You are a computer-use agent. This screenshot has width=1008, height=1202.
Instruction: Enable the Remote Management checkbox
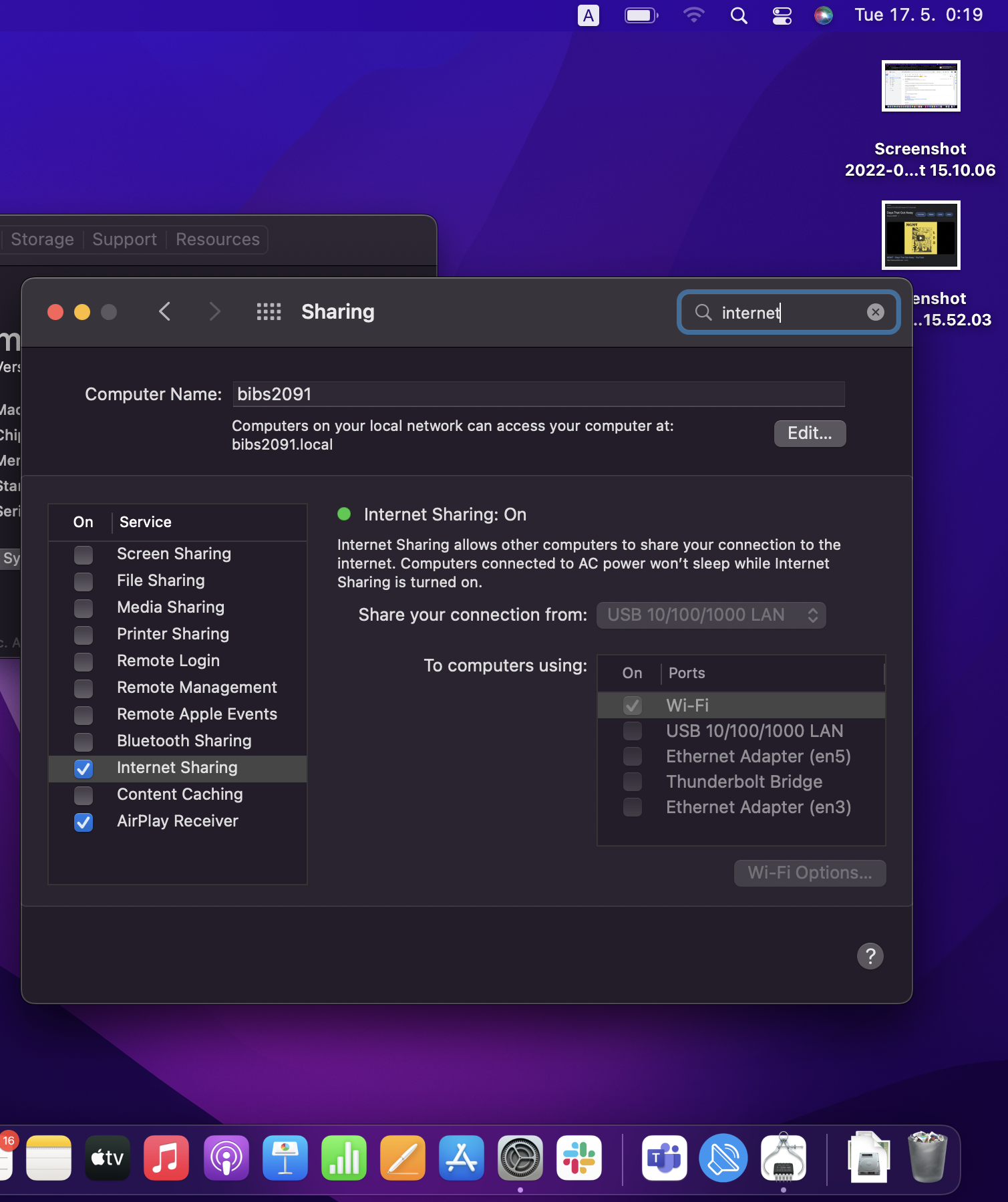click(x=83, y=688)
